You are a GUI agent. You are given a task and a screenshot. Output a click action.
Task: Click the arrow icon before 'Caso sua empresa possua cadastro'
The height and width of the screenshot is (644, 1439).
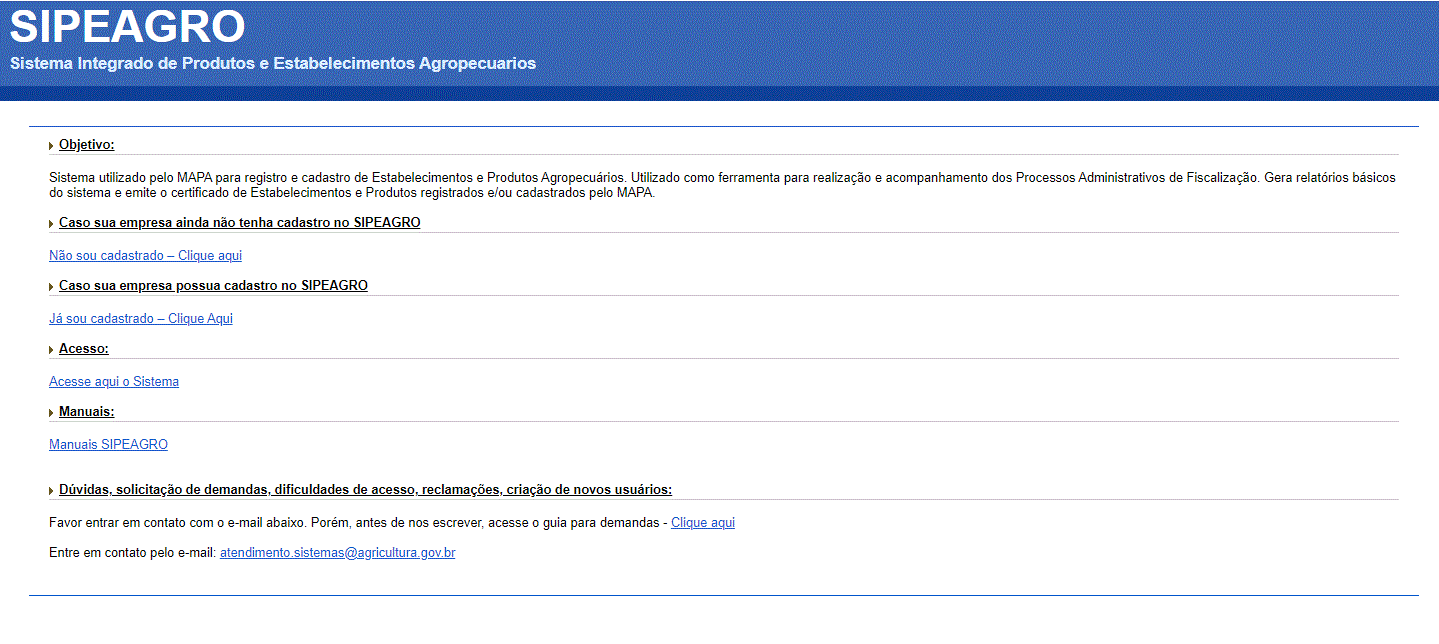[51, 287]
